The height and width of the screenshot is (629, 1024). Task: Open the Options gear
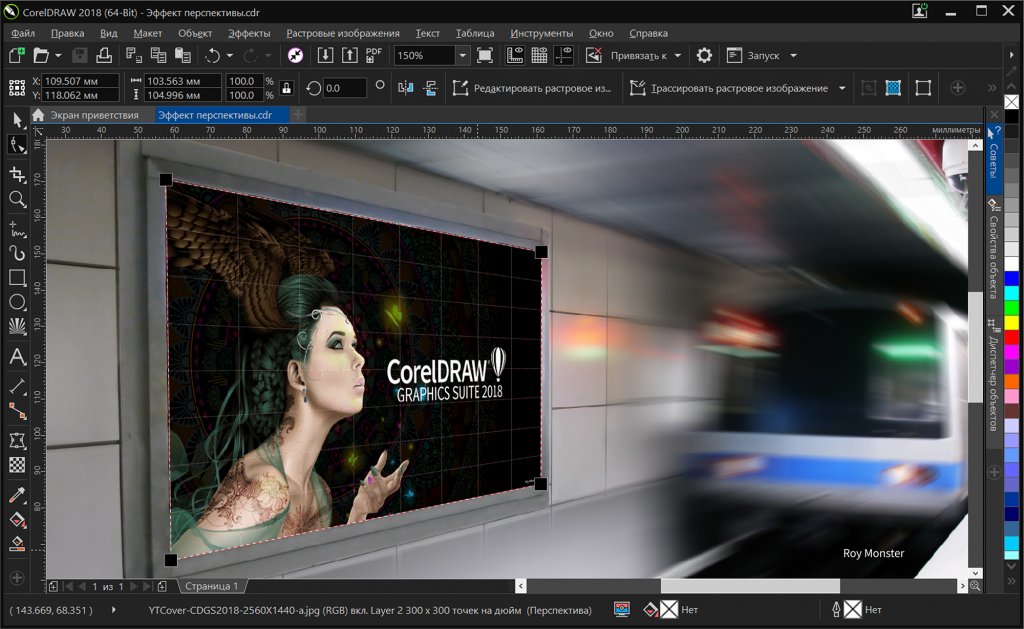[704, 56]
